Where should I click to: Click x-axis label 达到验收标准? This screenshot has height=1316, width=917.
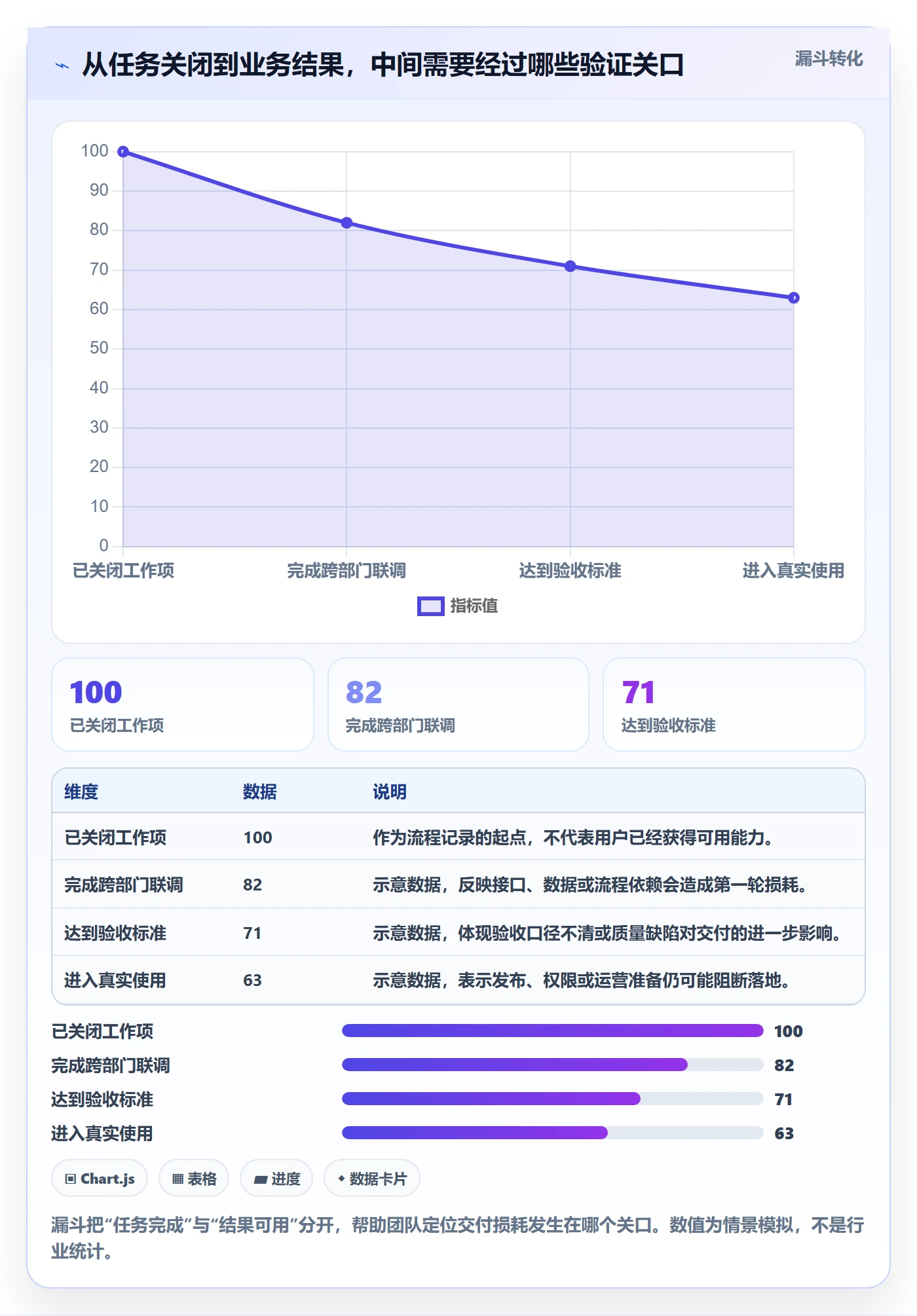pos(570,570)
